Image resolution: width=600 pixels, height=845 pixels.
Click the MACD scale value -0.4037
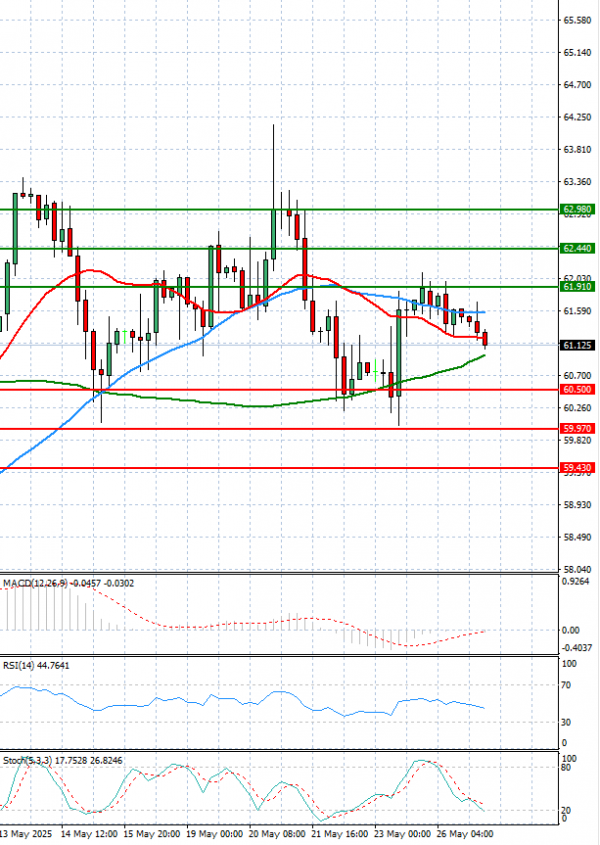(576, 648)
